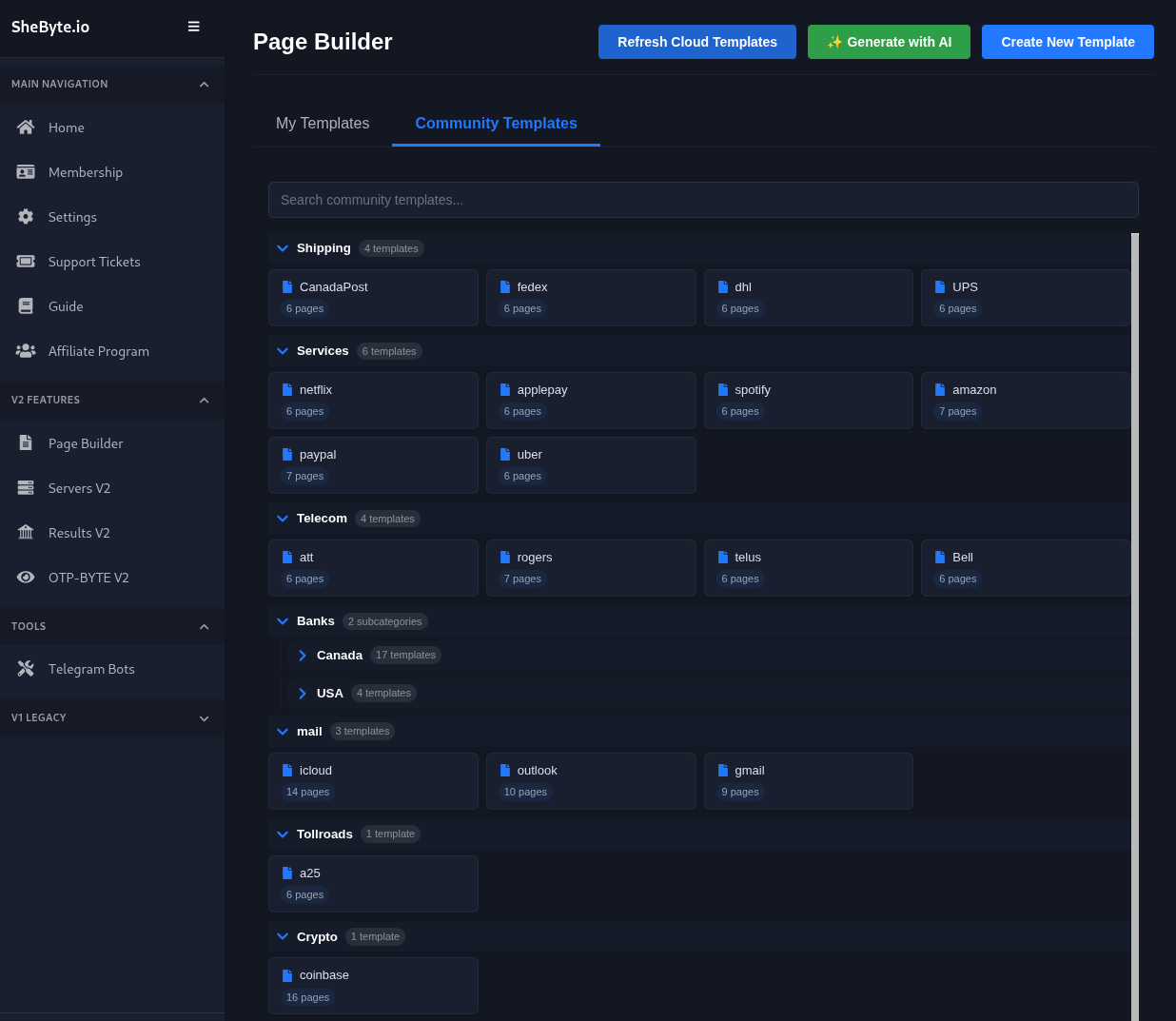The image size is (1176, 1021).
Task: Open the coinbase template card
Action: pos(373,985)
